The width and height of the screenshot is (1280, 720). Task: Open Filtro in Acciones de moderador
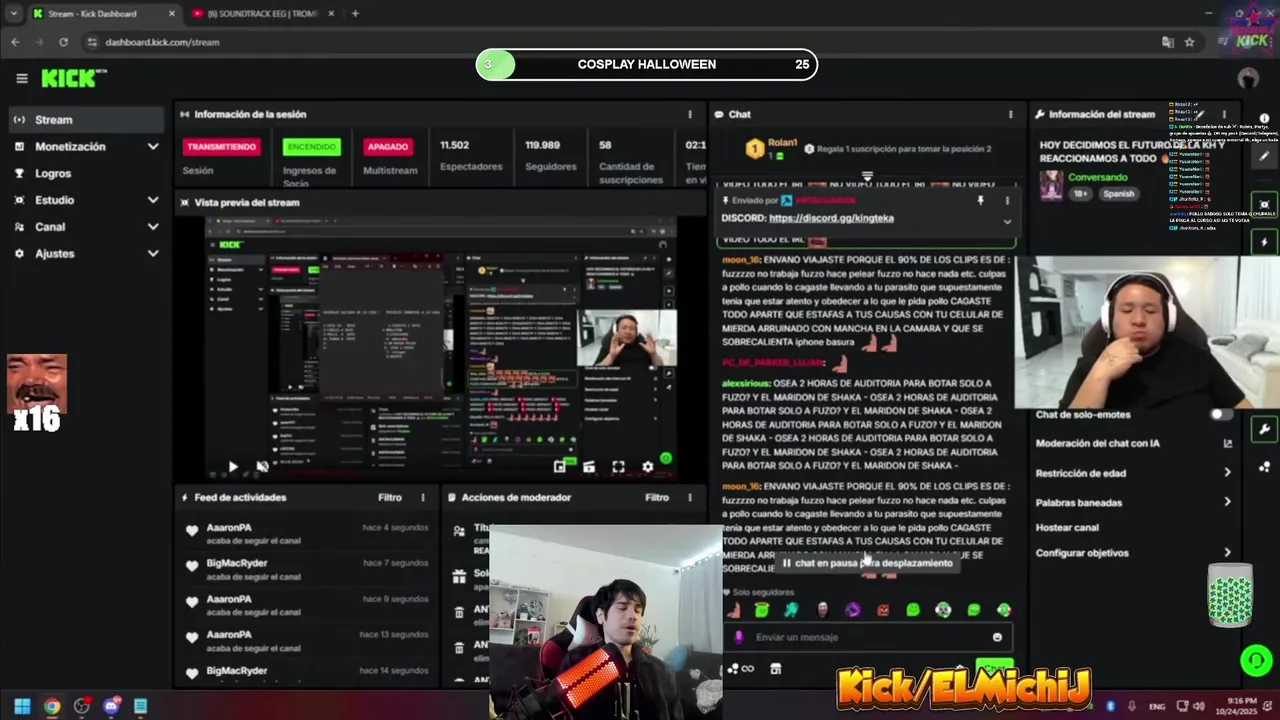coord(657,497)
